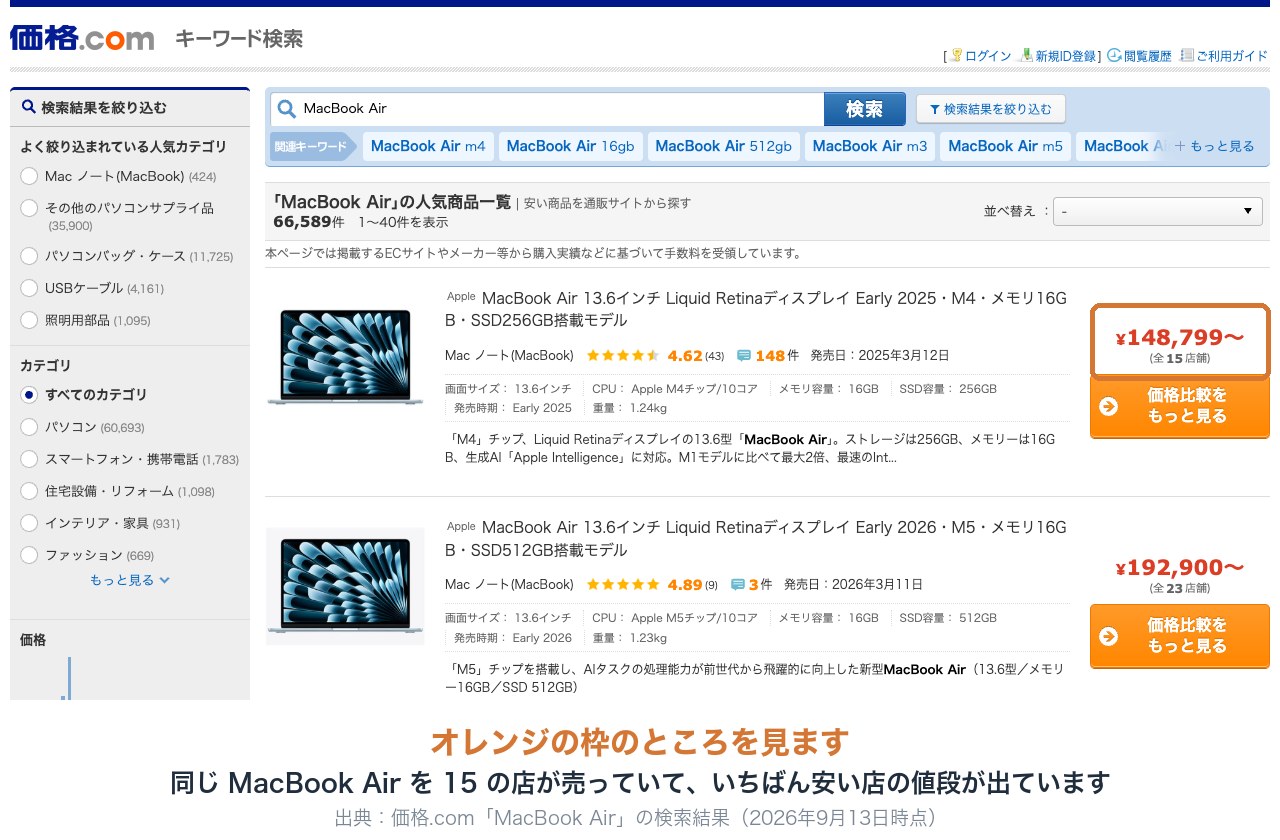
Task: Click the speech bubble icon beside 148件
Action: tap(744, 356)
